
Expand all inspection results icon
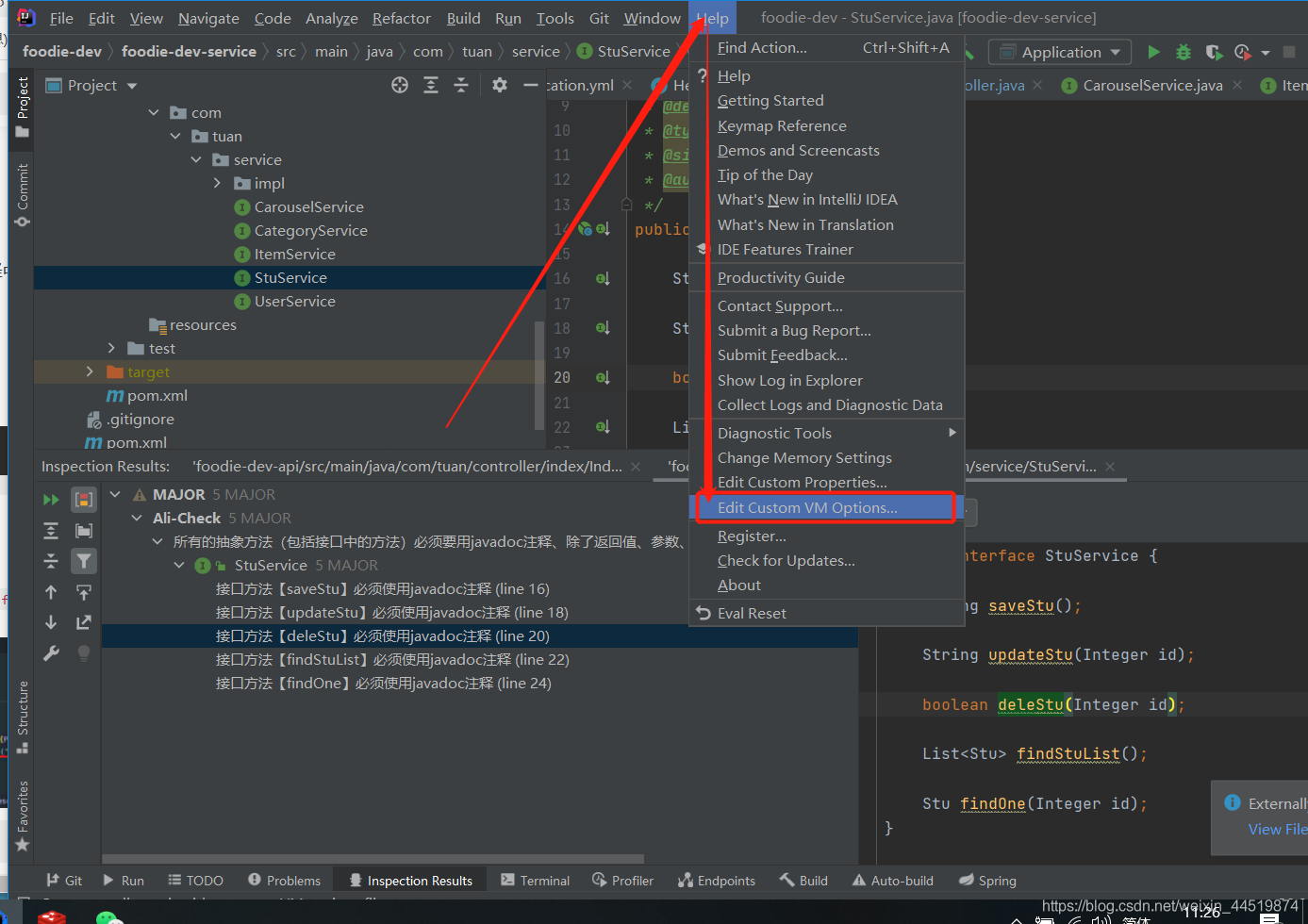tap(51, 531)
